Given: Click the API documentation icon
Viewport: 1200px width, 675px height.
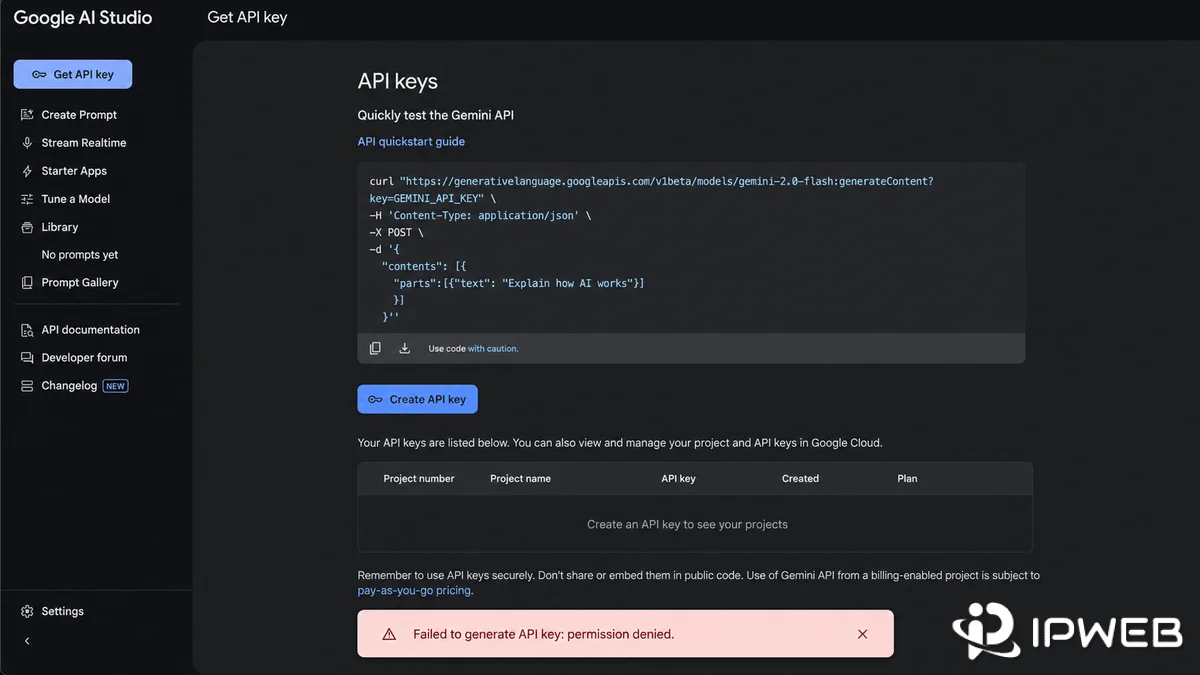Looking at the screenshot, I should pos(27,330).
